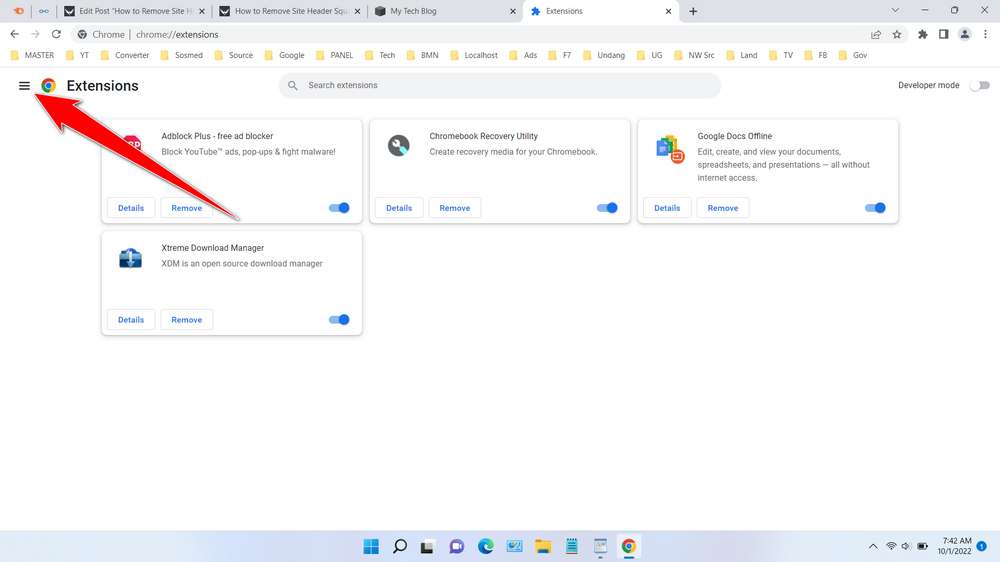Open a new tab with plus button
Screen dimensions: 1000x562
(x=693, y=11)
